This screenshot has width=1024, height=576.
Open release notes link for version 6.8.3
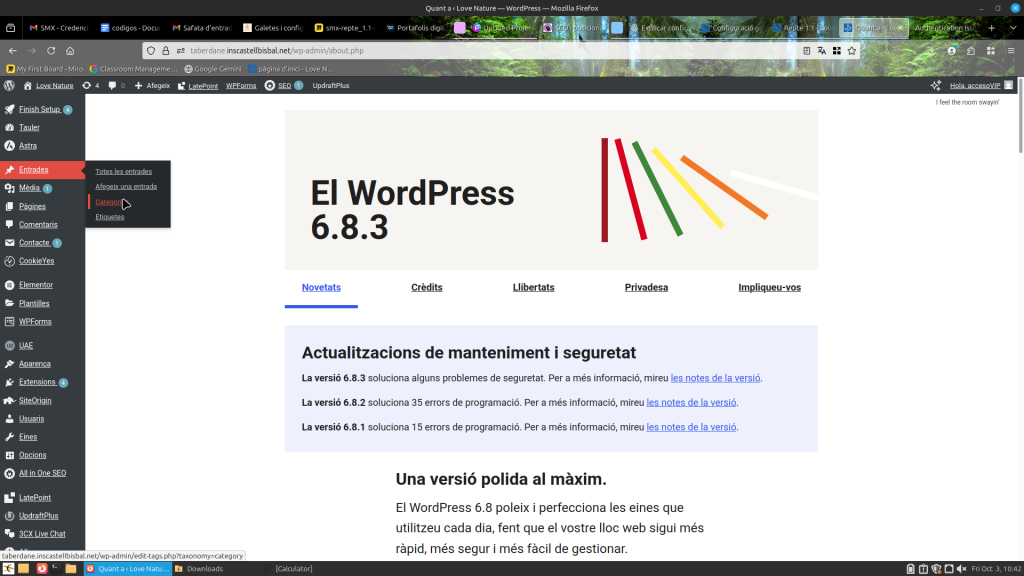point(715,379)
